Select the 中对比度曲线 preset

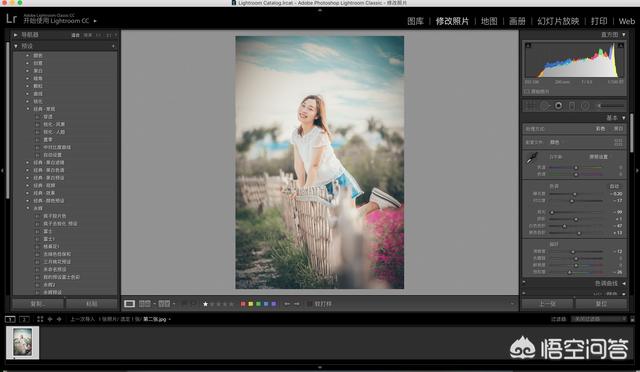57,147
